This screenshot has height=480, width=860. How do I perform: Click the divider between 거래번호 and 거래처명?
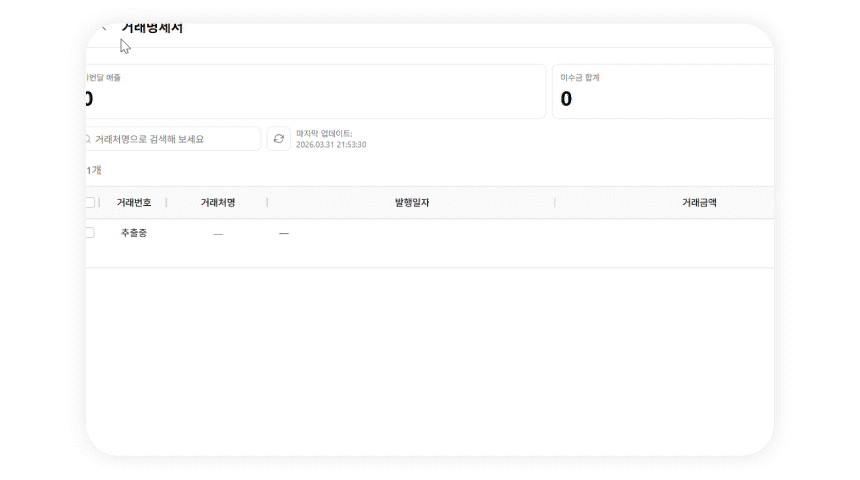(166, 203)
